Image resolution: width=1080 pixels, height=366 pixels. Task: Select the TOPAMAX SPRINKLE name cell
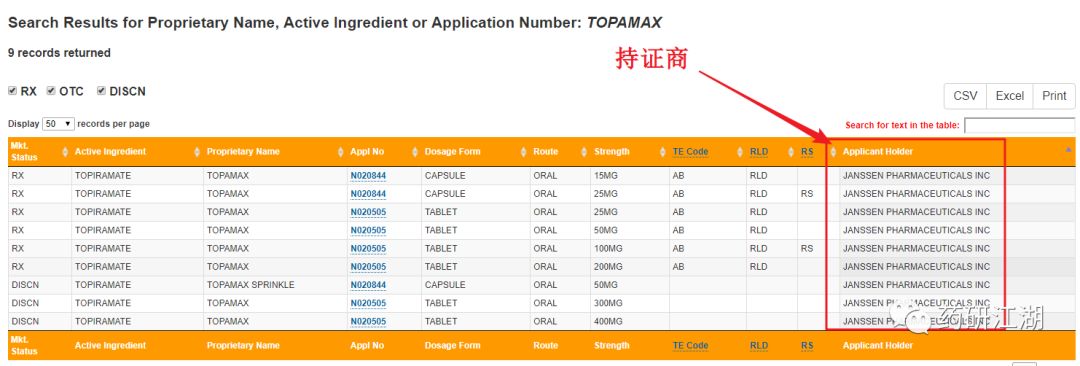(274, 285)
